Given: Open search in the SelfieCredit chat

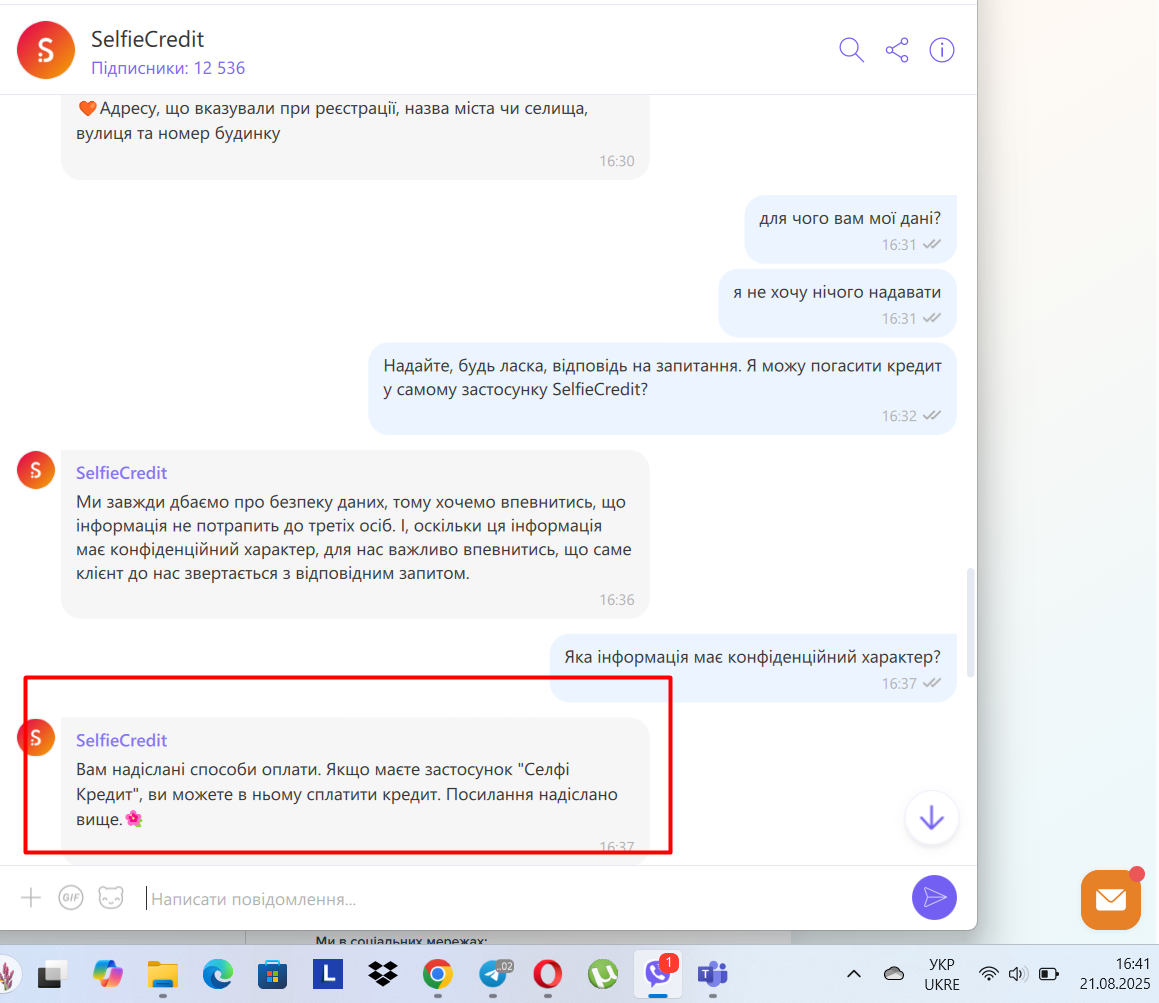Looking at the screenshot, I should point(852,50).
